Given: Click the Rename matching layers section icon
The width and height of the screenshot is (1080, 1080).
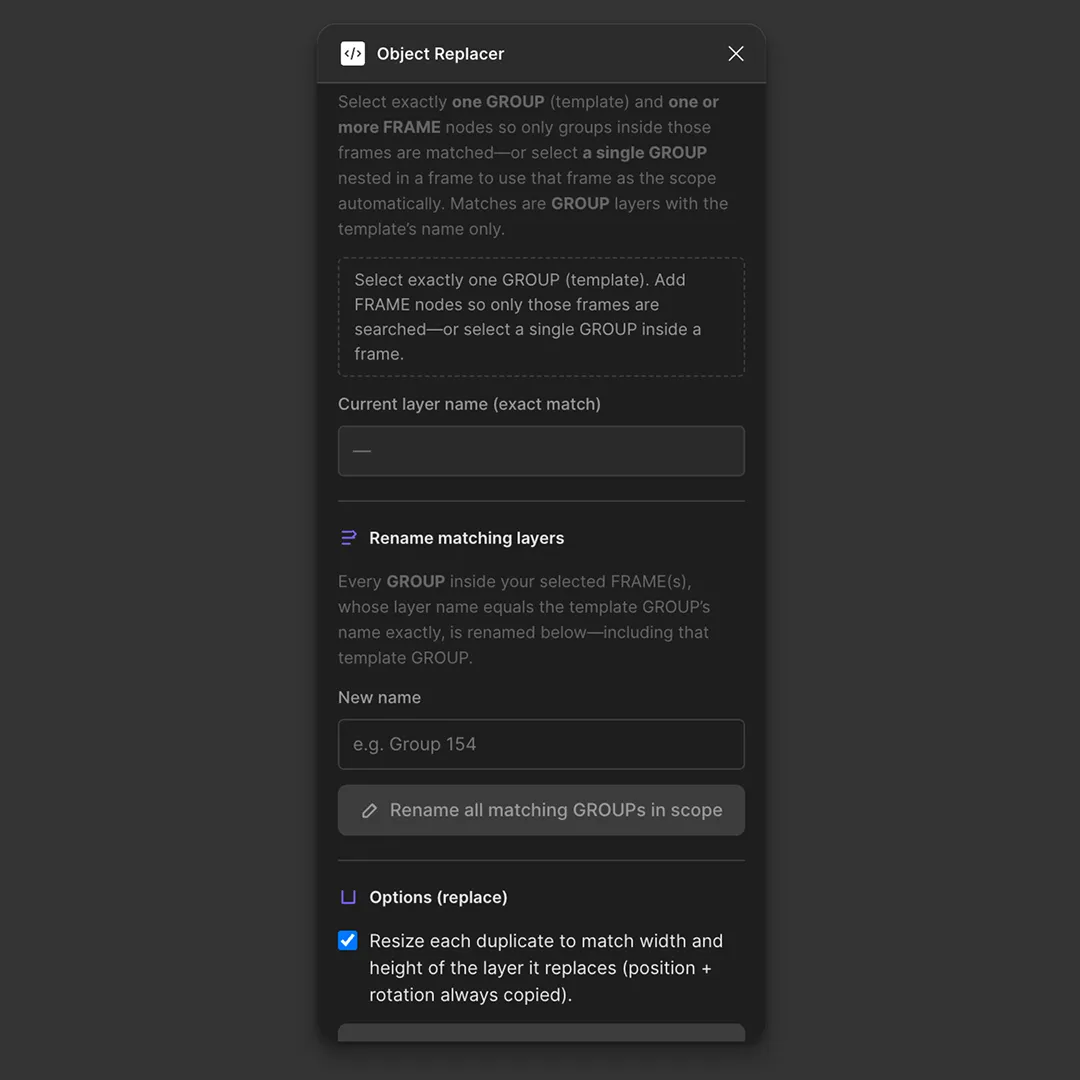Looking at the screenshot, I should (x=349, y=538).
